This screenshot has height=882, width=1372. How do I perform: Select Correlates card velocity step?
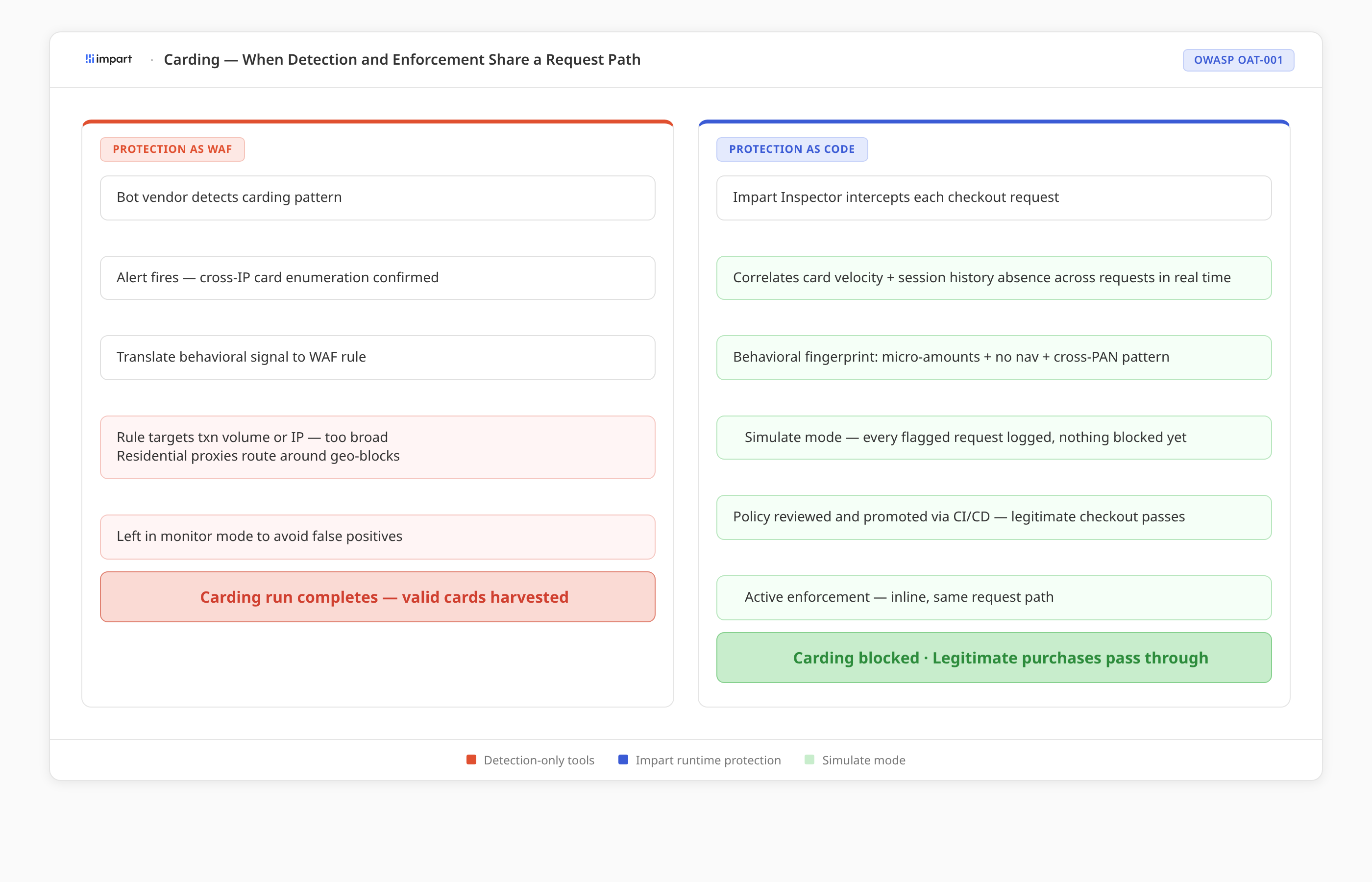pos(994,278)
